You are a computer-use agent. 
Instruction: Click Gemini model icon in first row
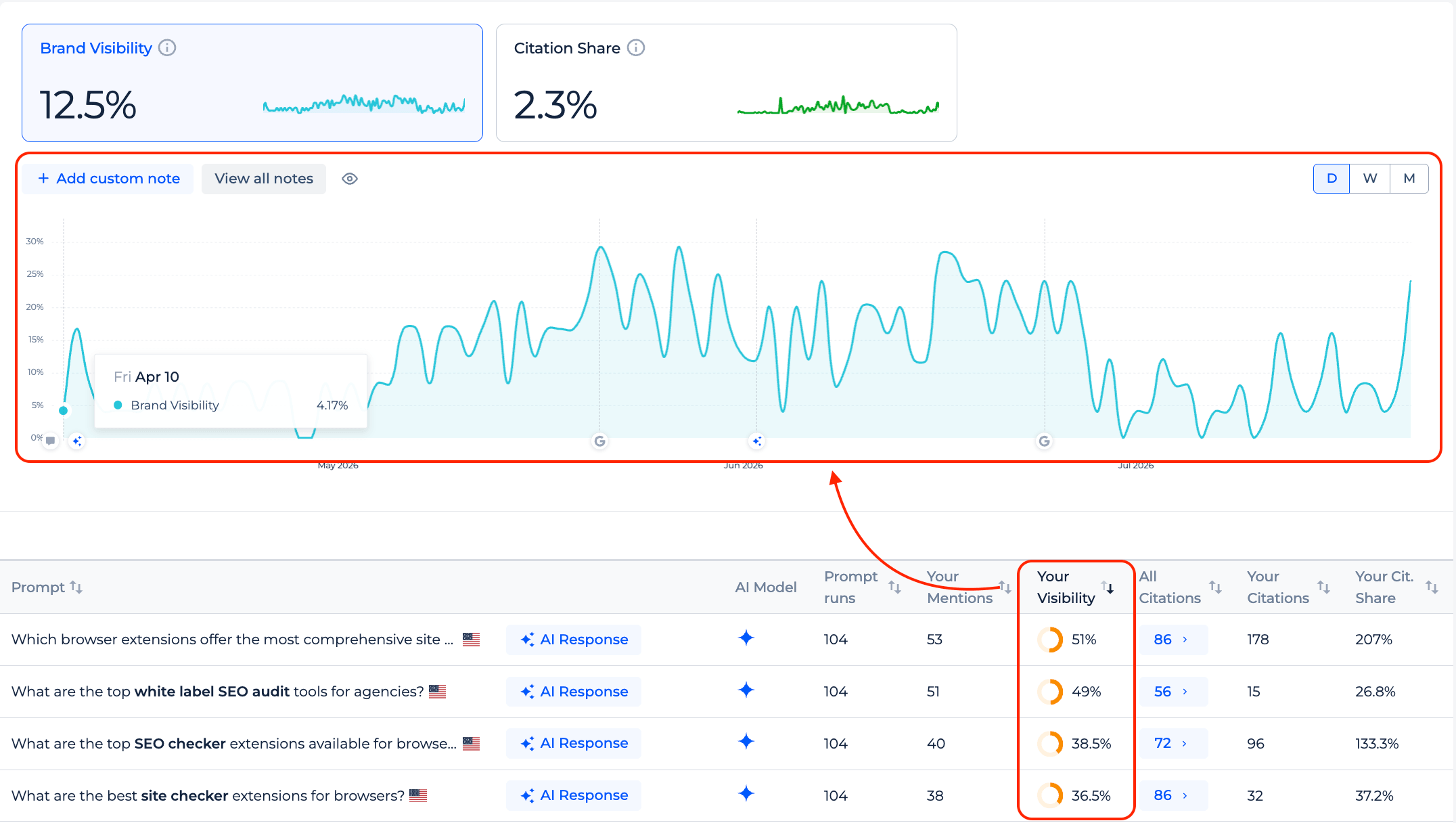746,638
